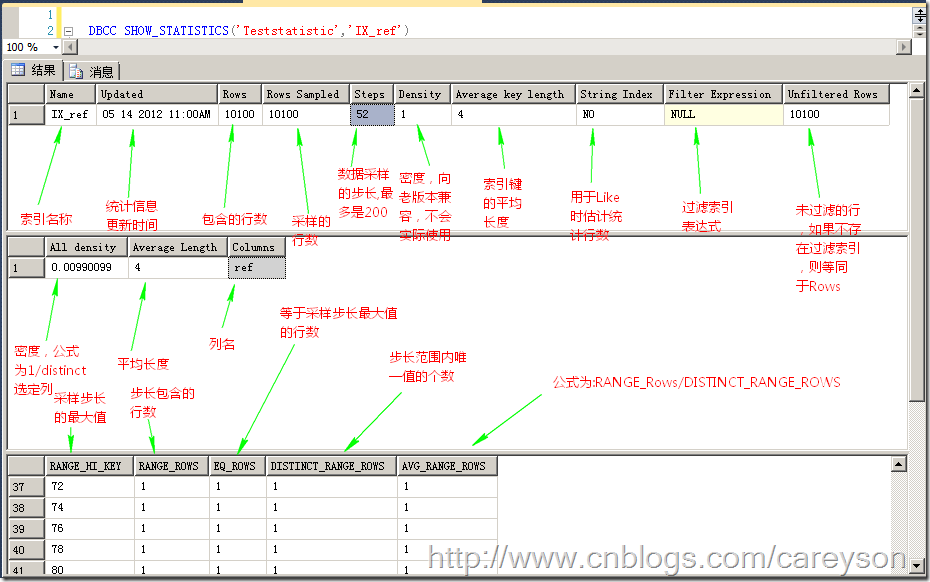This screenshot has width=930, height=582.
Task: Collapse the DBCC SHOW_STATISTICS code block
Action: click(68, 31)
